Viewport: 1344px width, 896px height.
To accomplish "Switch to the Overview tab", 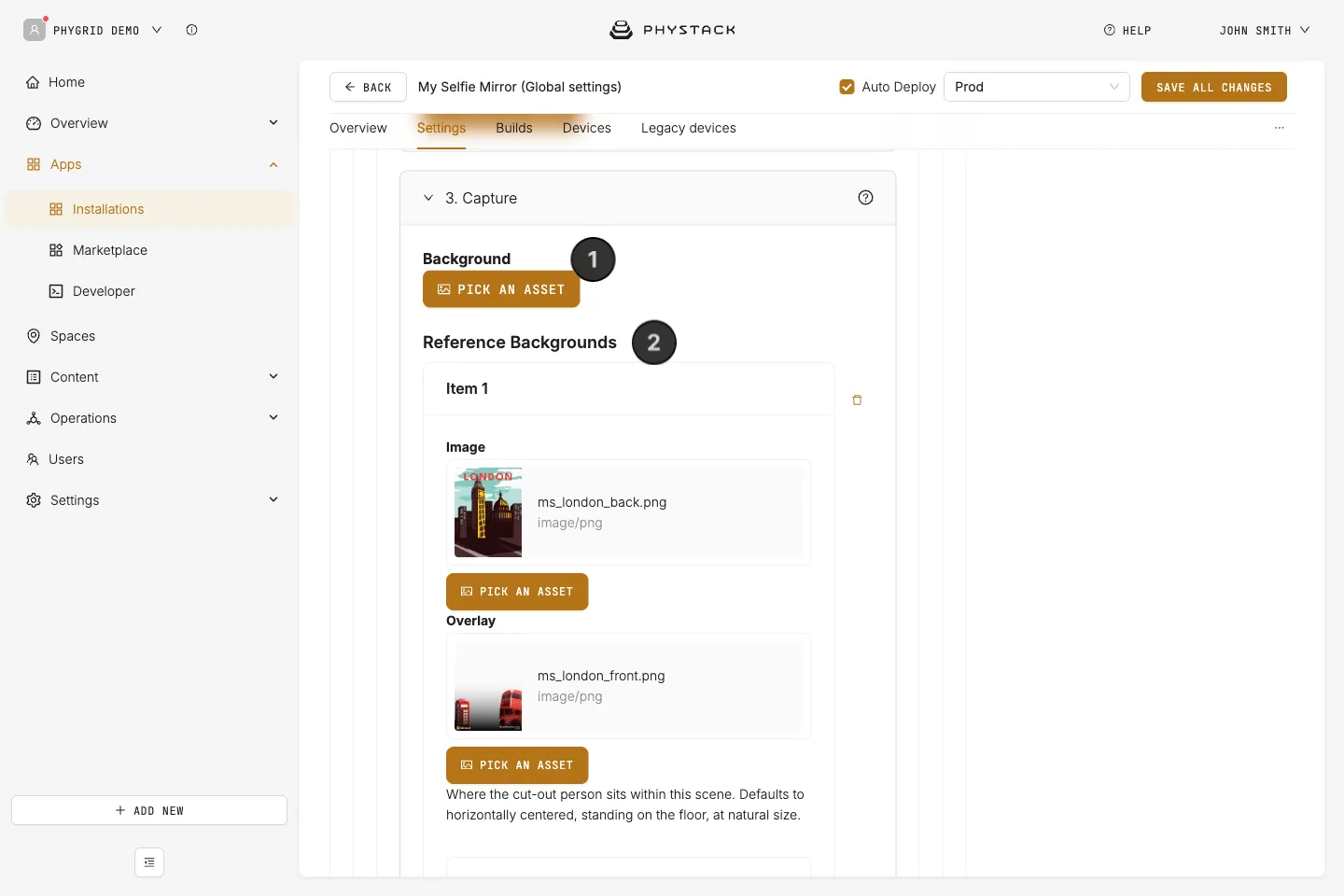I will click(358, 128).
